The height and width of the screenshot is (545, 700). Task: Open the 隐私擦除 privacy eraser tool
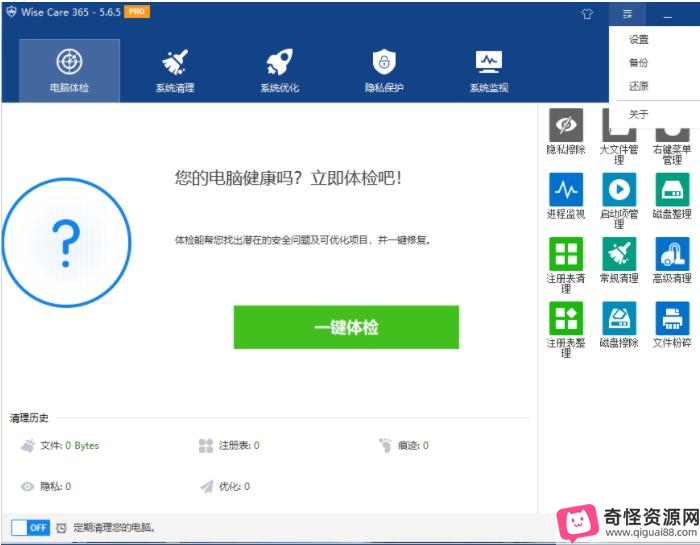[566, 127]
